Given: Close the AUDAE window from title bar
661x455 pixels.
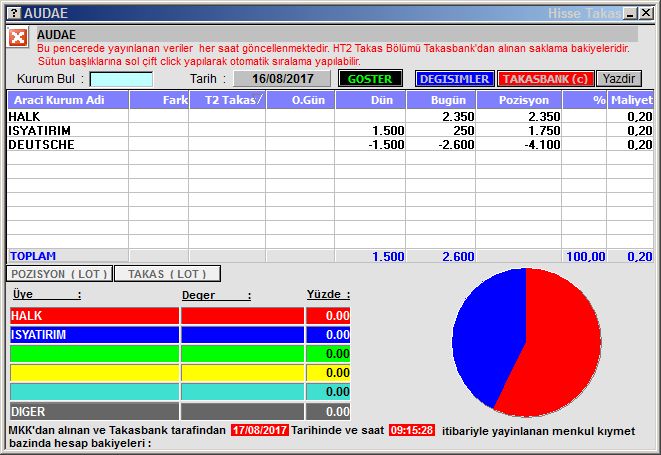Looking at the screenshot, I should coord(646,13).
